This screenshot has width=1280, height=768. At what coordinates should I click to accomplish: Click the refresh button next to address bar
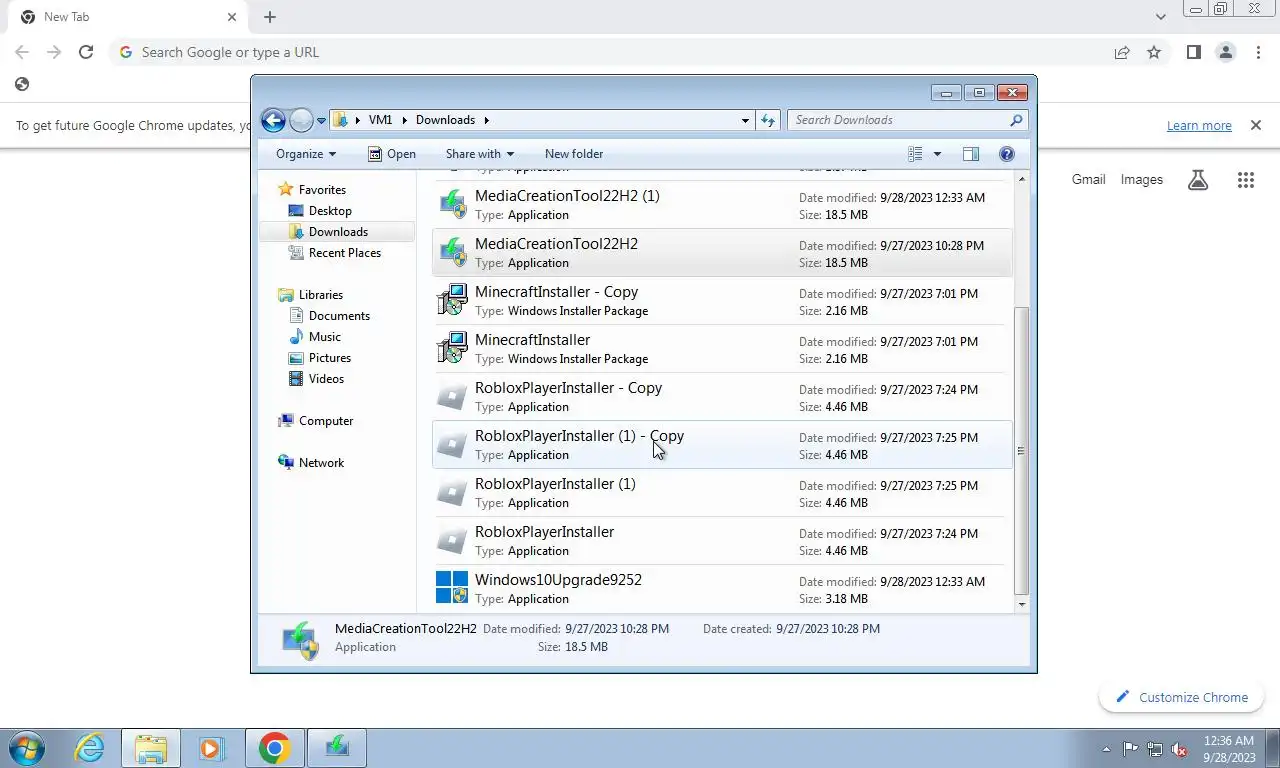pyautogui.click(x=768, y=120)
